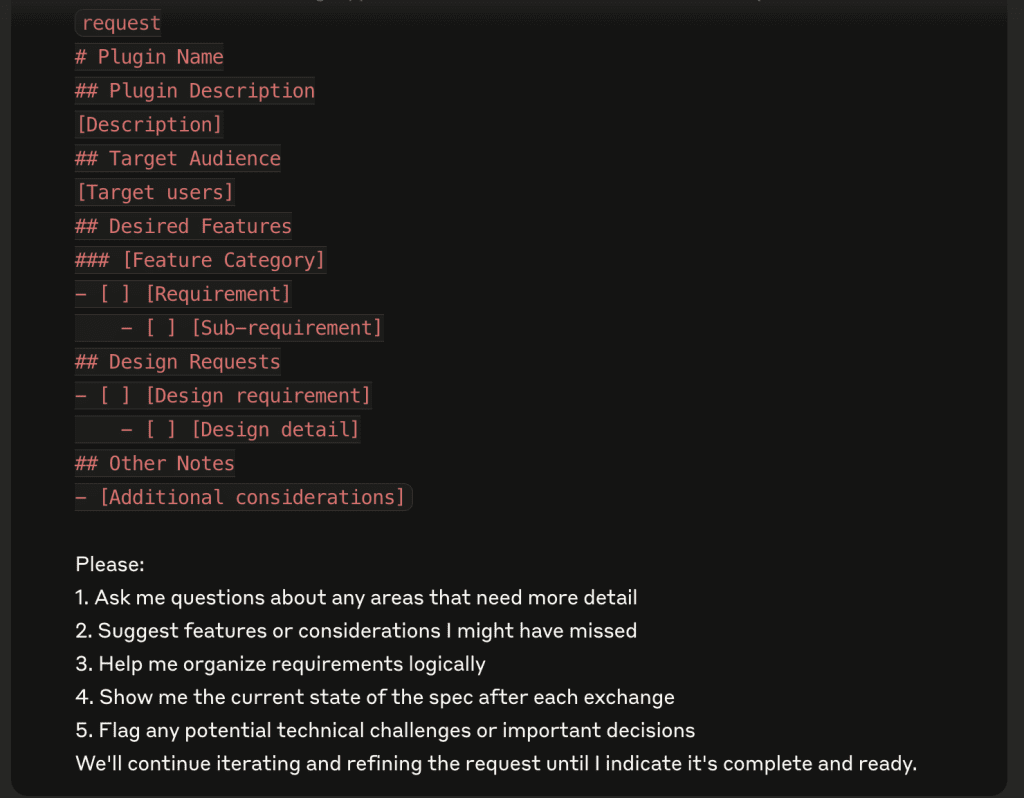
Task: Click the 'Please:' paragraph text
Action: (x=110, y=564)
